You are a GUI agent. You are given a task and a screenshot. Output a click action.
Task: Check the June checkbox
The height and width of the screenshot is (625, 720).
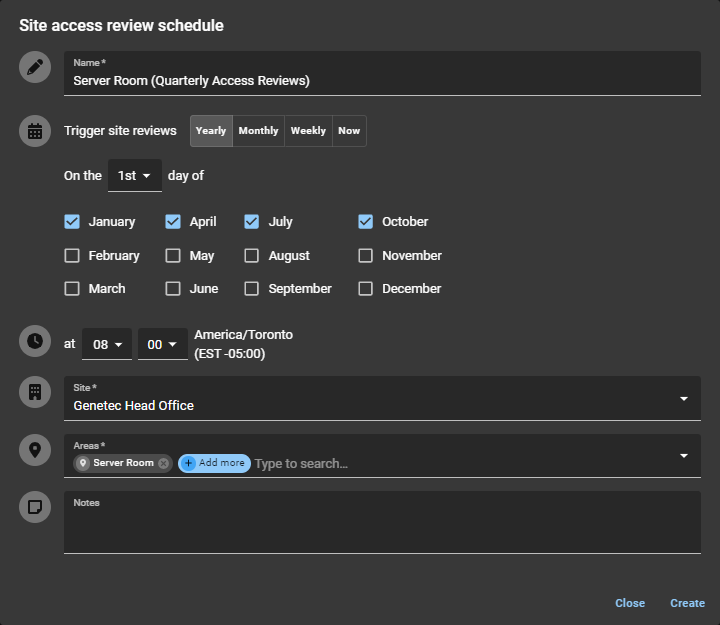173,289
